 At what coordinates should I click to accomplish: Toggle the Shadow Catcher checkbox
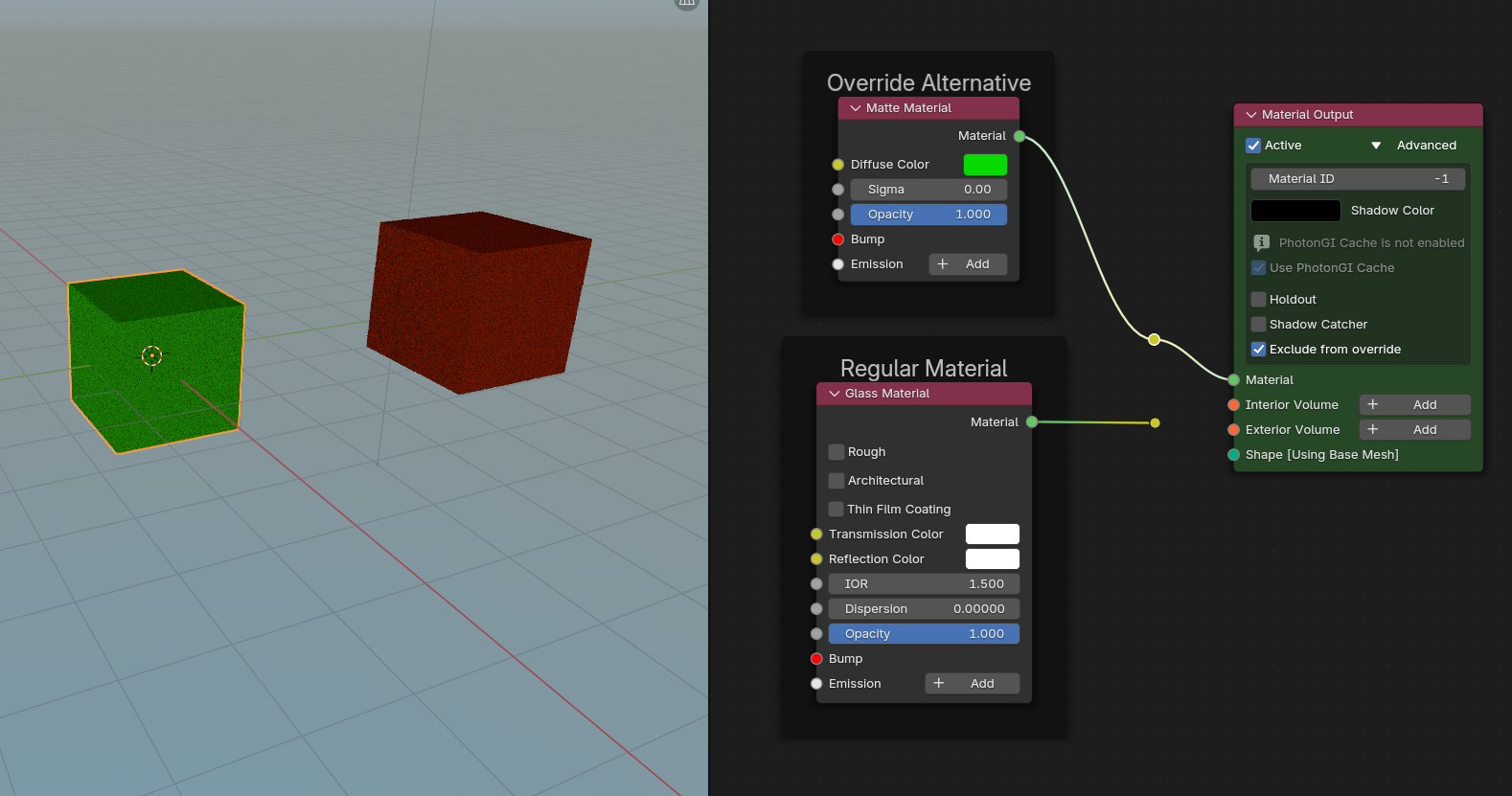(1259, 325)
